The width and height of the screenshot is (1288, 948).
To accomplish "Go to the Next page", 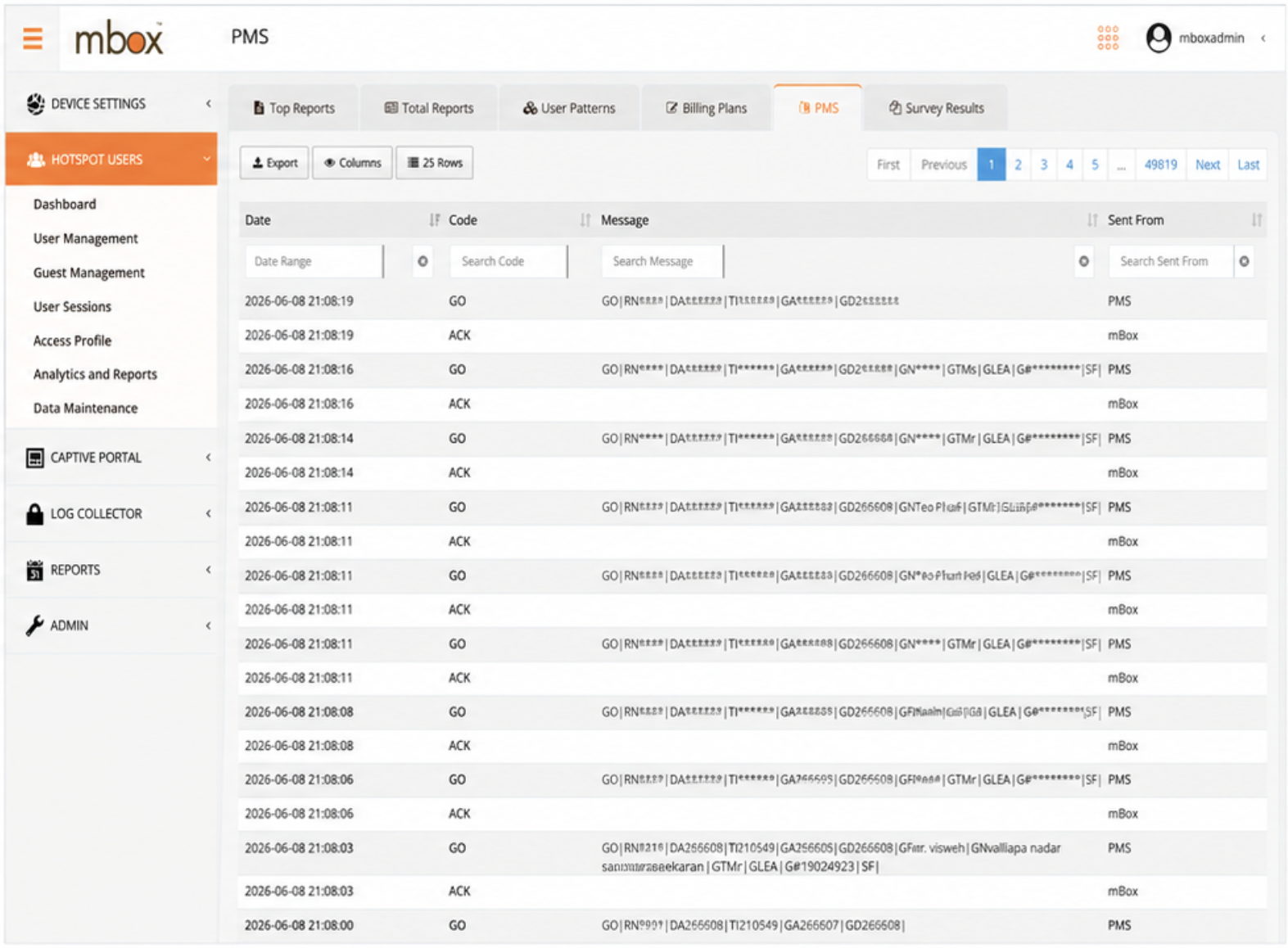I will [x=1208, y=165].
